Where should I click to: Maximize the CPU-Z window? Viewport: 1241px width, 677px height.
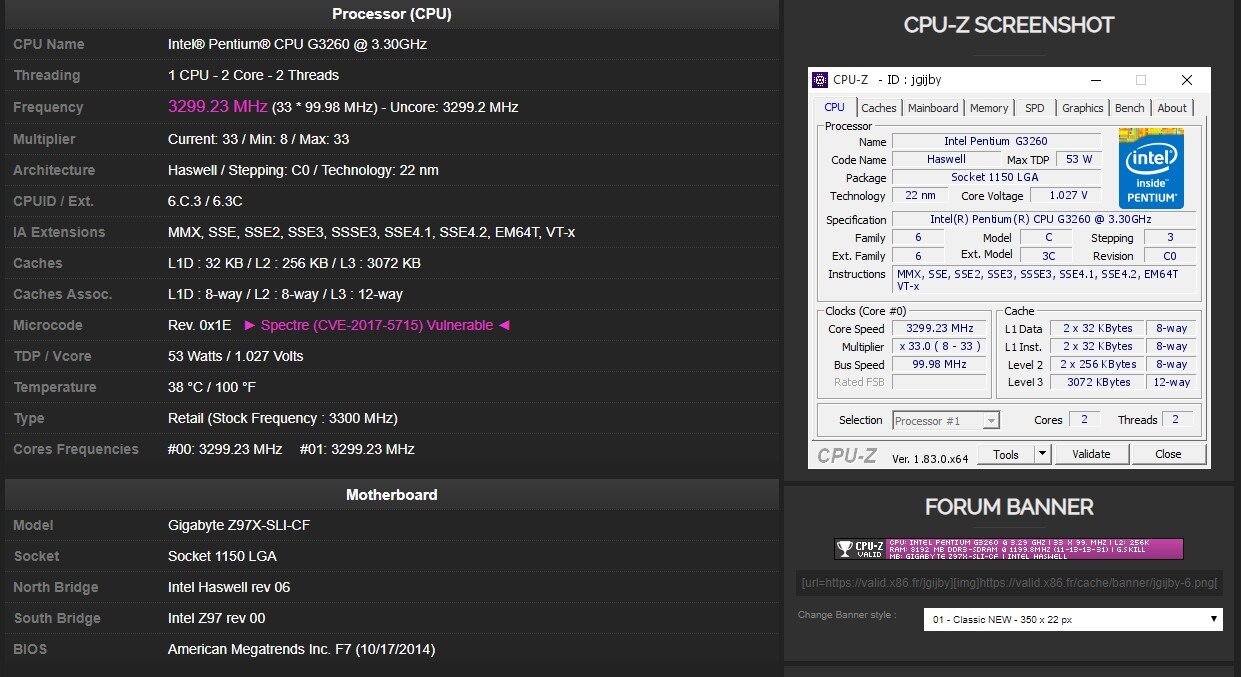pyautogui.click(x=1140, y=80)
